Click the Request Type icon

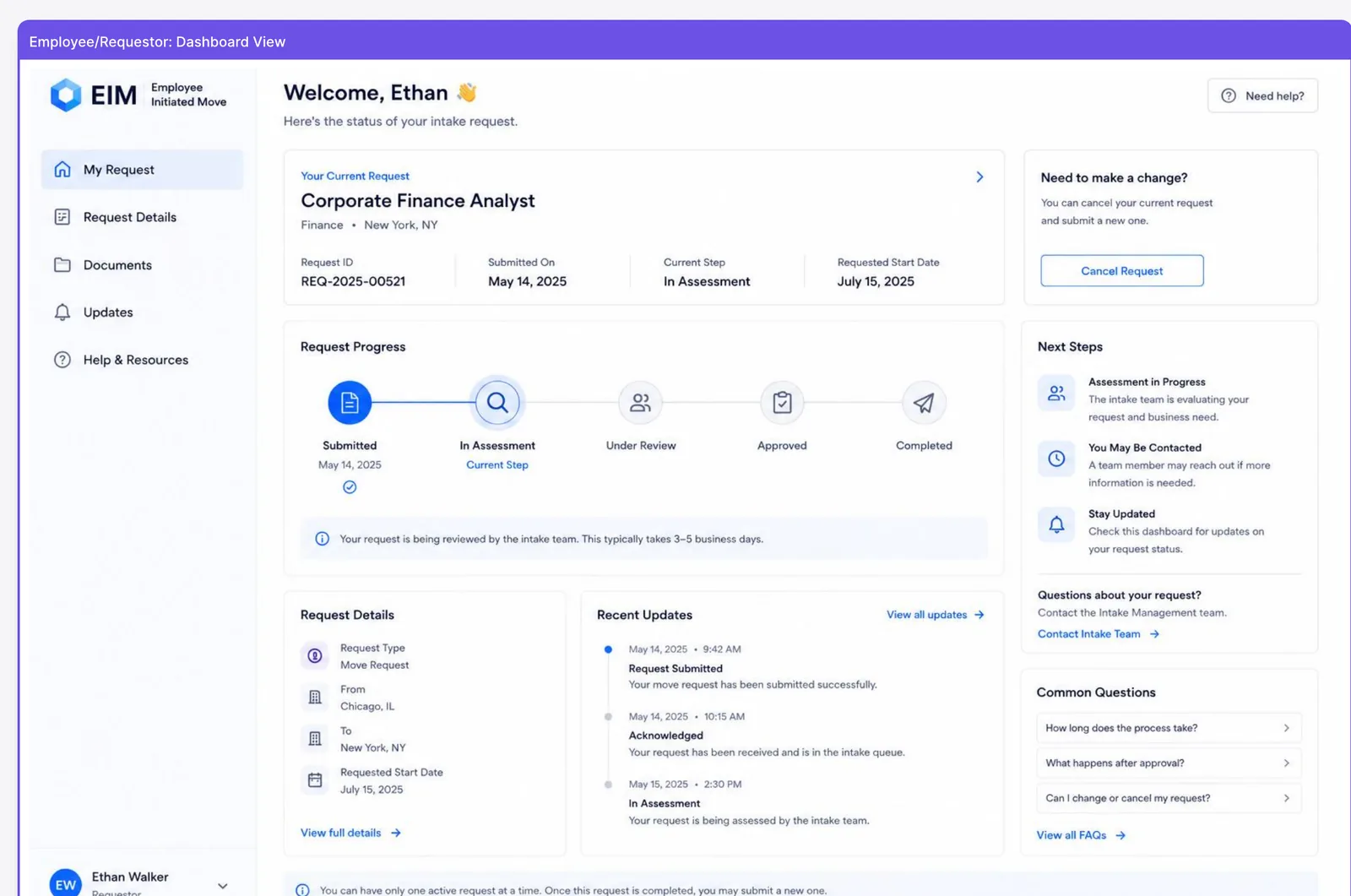coord(315,656)
